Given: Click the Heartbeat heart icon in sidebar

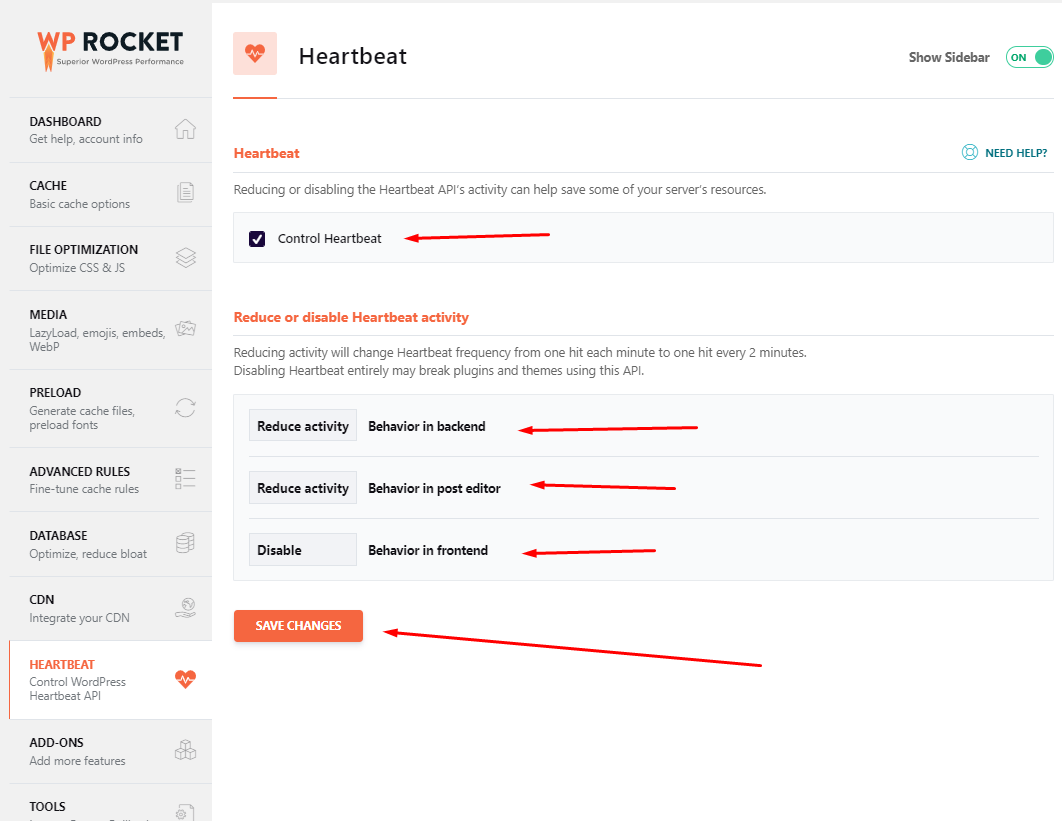Looking at the screenshot, I should (185, 679).
